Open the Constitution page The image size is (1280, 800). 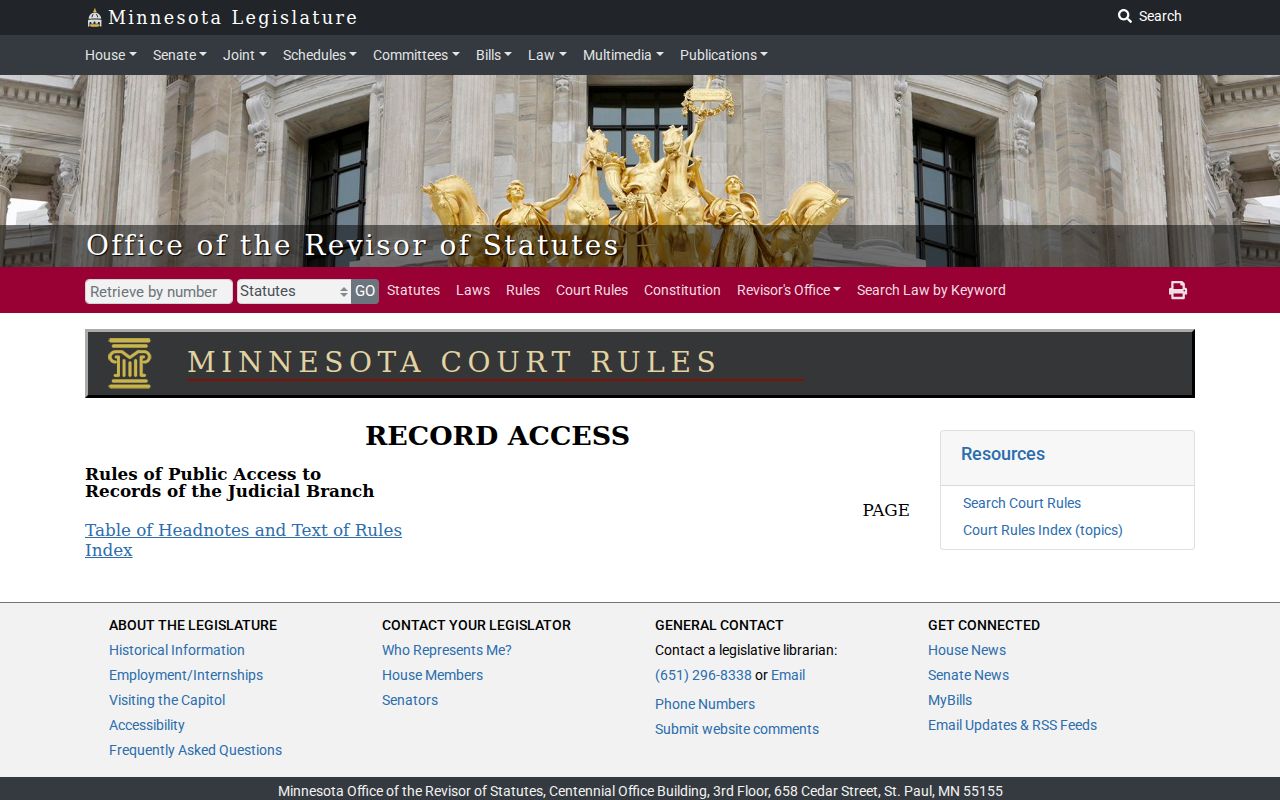click(x=682, y=290)
